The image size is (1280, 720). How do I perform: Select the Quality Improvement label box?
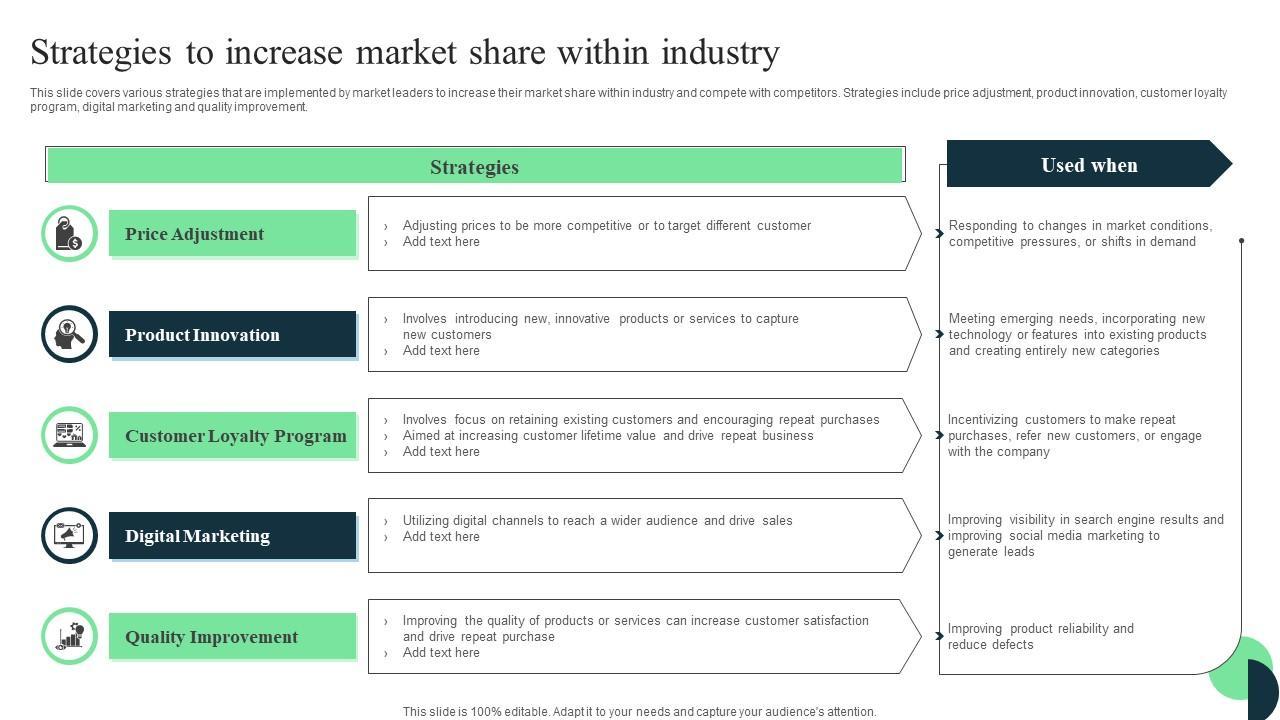(232, 637)
